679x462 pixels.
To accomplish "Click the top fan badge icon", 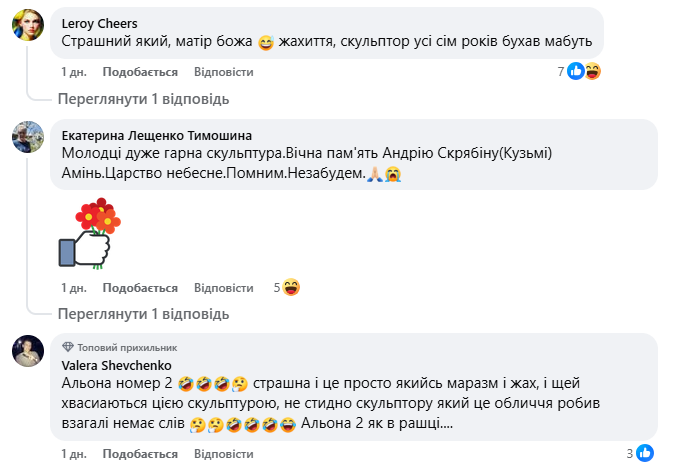I will pyautogui.click(x=68, y=345).
